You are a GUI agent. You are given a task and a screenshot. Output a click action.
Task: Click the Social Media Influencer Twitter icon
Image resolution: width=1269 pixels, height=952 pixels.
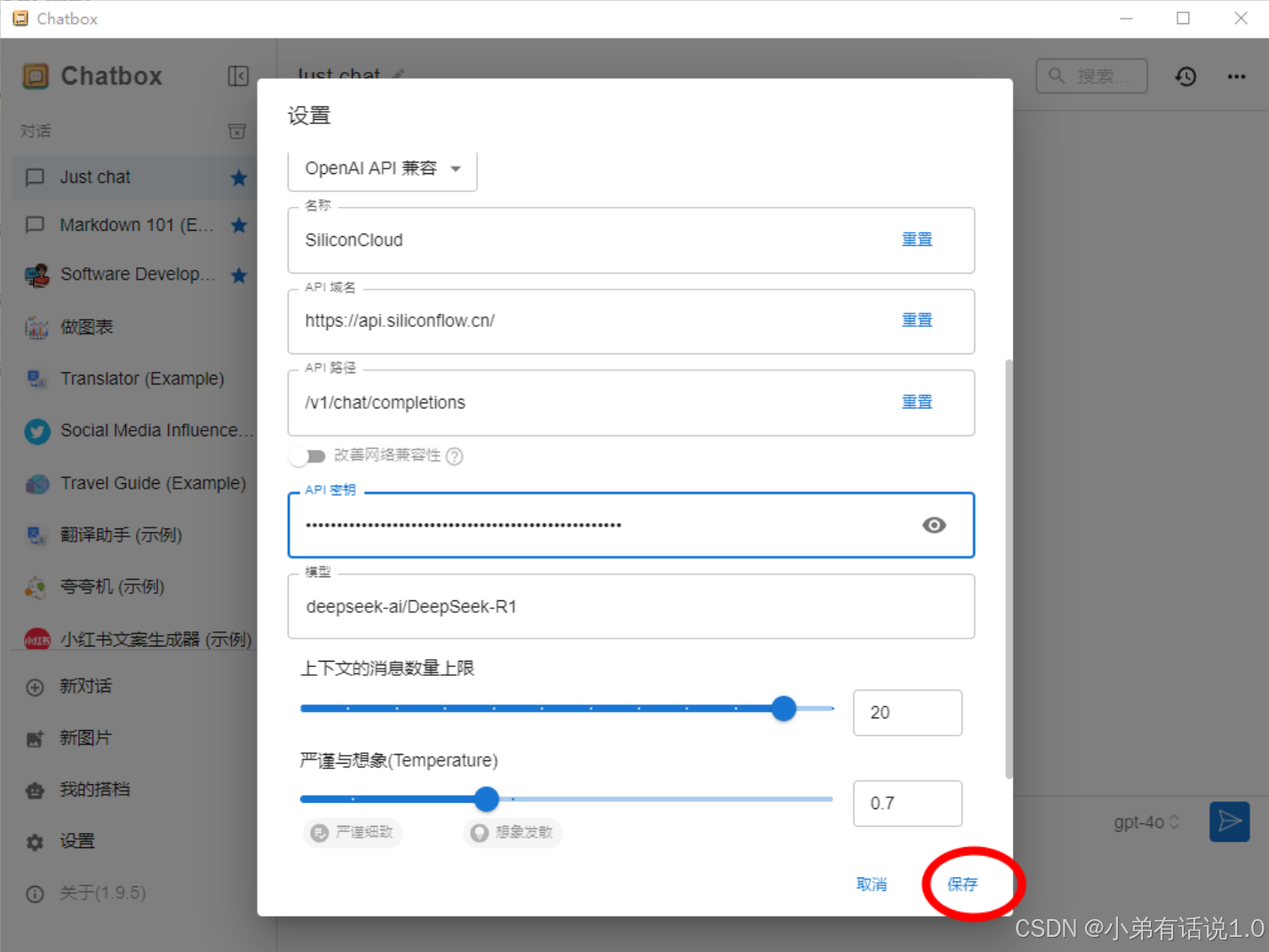(36, 432)
